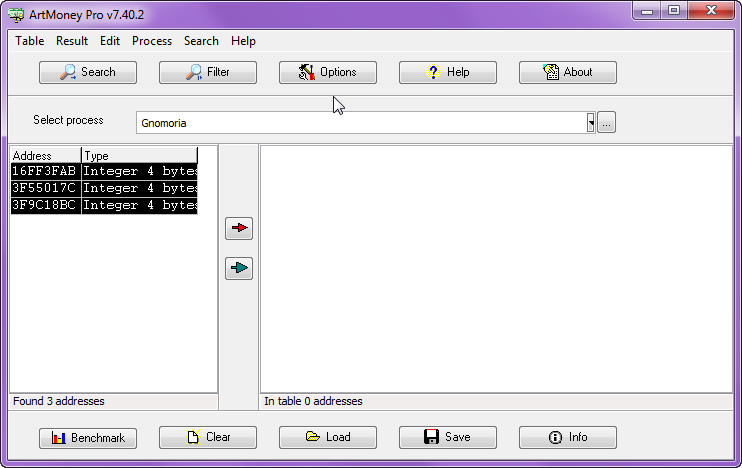Screen dimensions: 742x468
Task: Open the Table menu
Action: click(x=29, y=41)
